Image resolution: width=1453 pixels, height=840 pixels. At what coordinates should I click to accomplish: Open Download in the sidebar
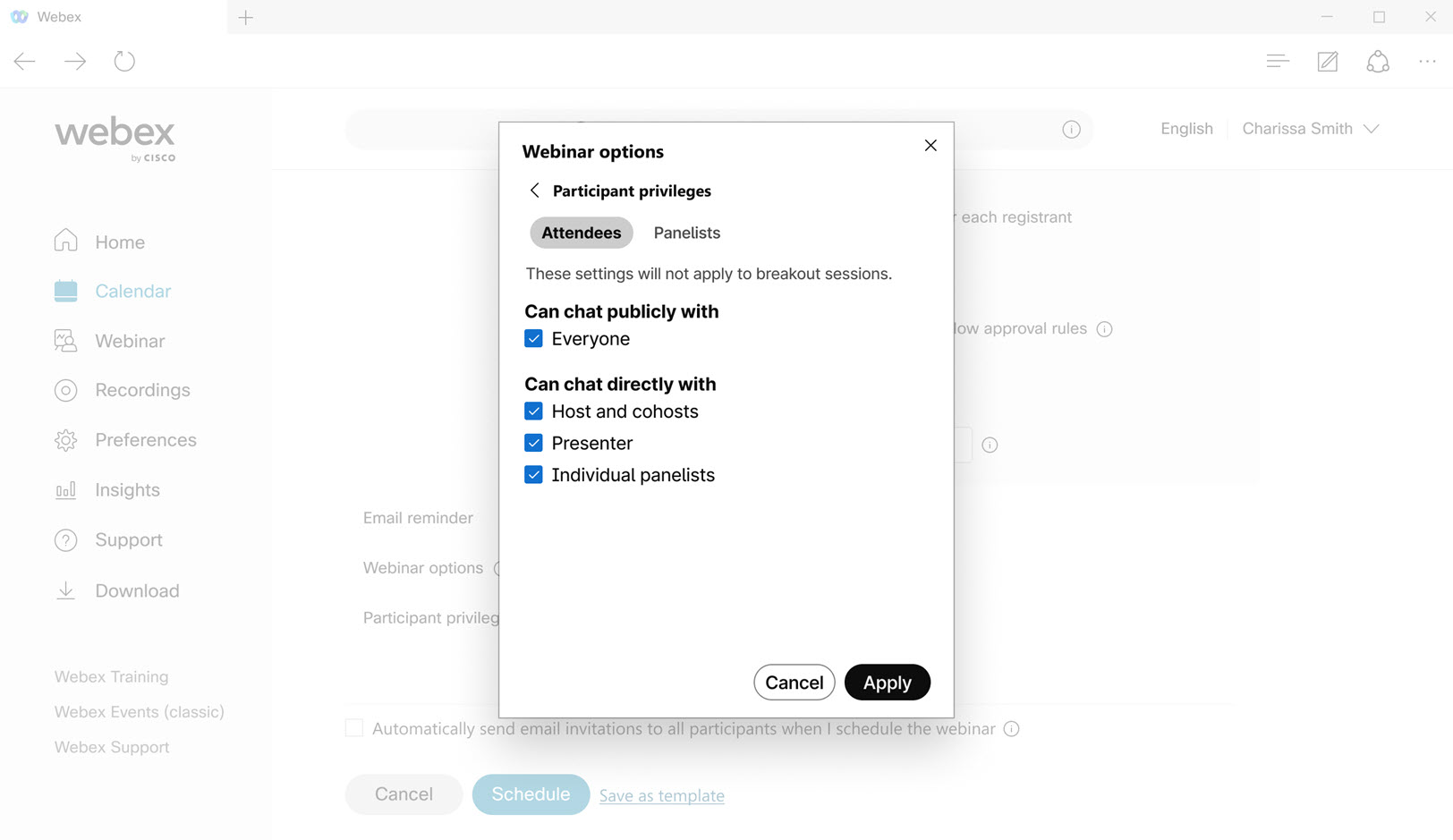pos(137,590)
